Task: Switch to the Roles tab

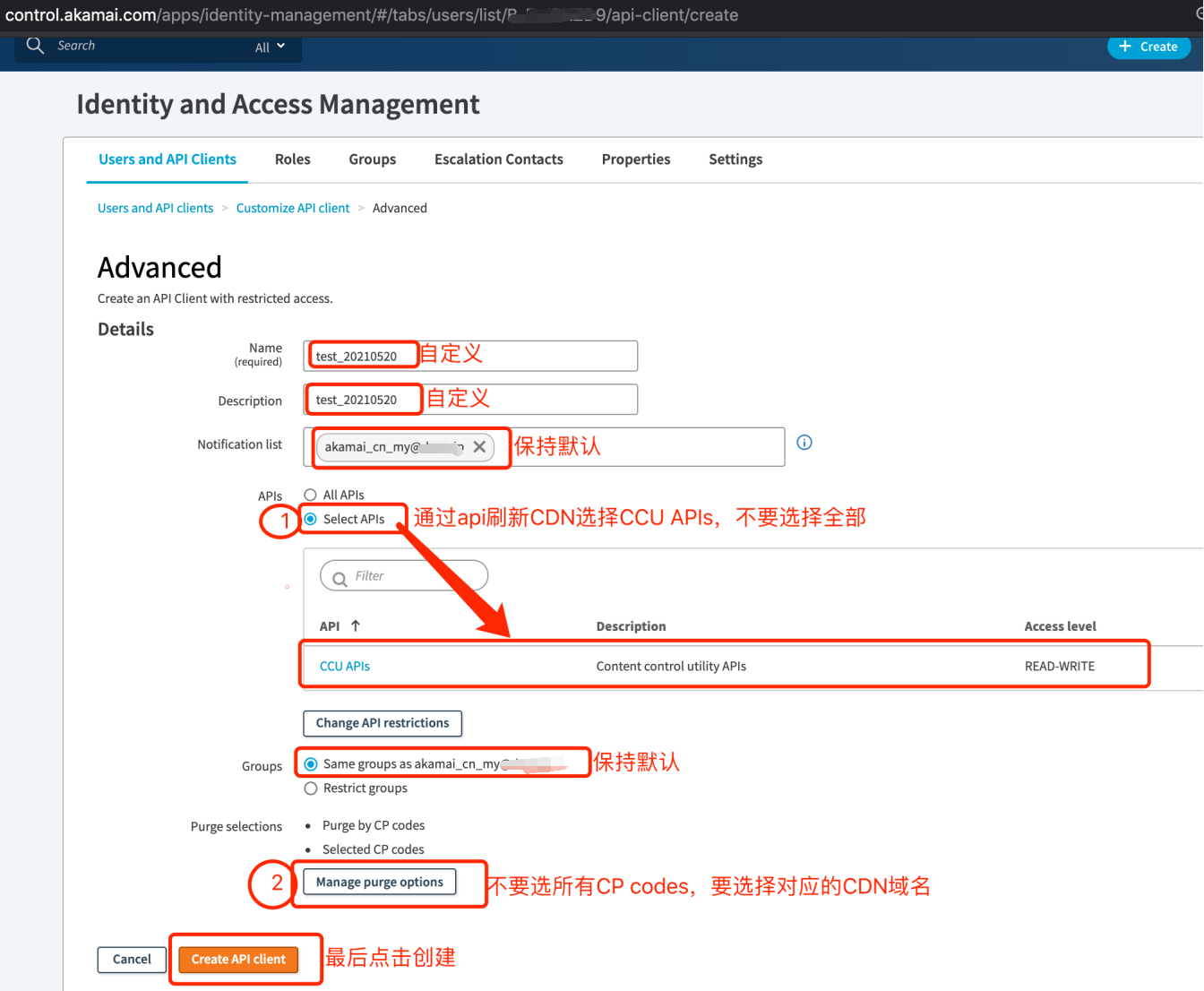Action: pyautogui.click(x=293, y=159)
